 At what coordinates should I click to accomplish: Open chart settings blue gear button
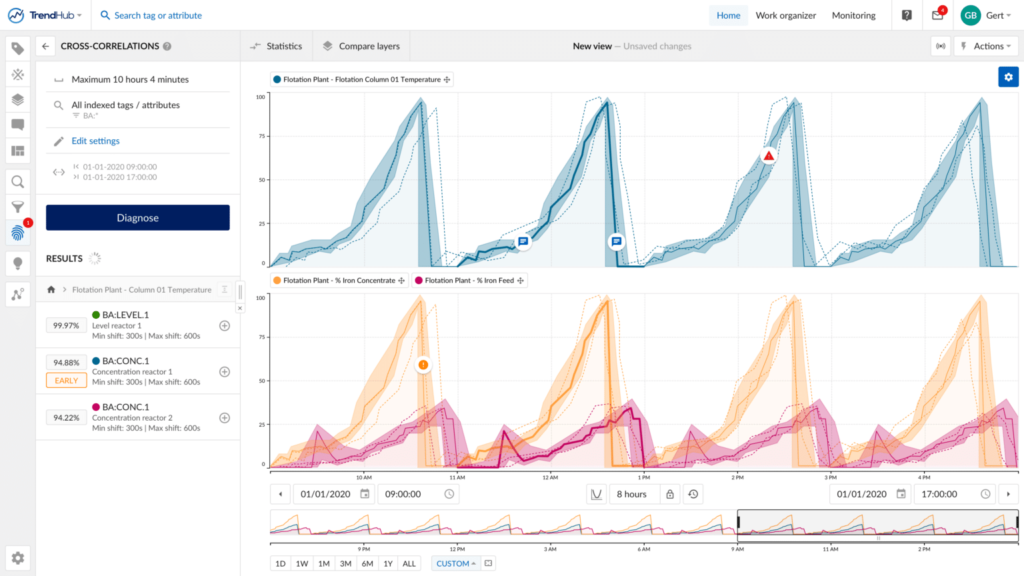tap(1008, 77)
